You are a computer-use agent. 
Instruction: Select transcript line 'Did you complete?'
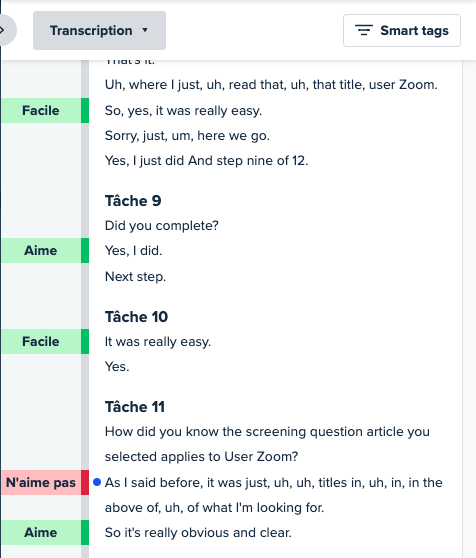[x=162, y=226]
